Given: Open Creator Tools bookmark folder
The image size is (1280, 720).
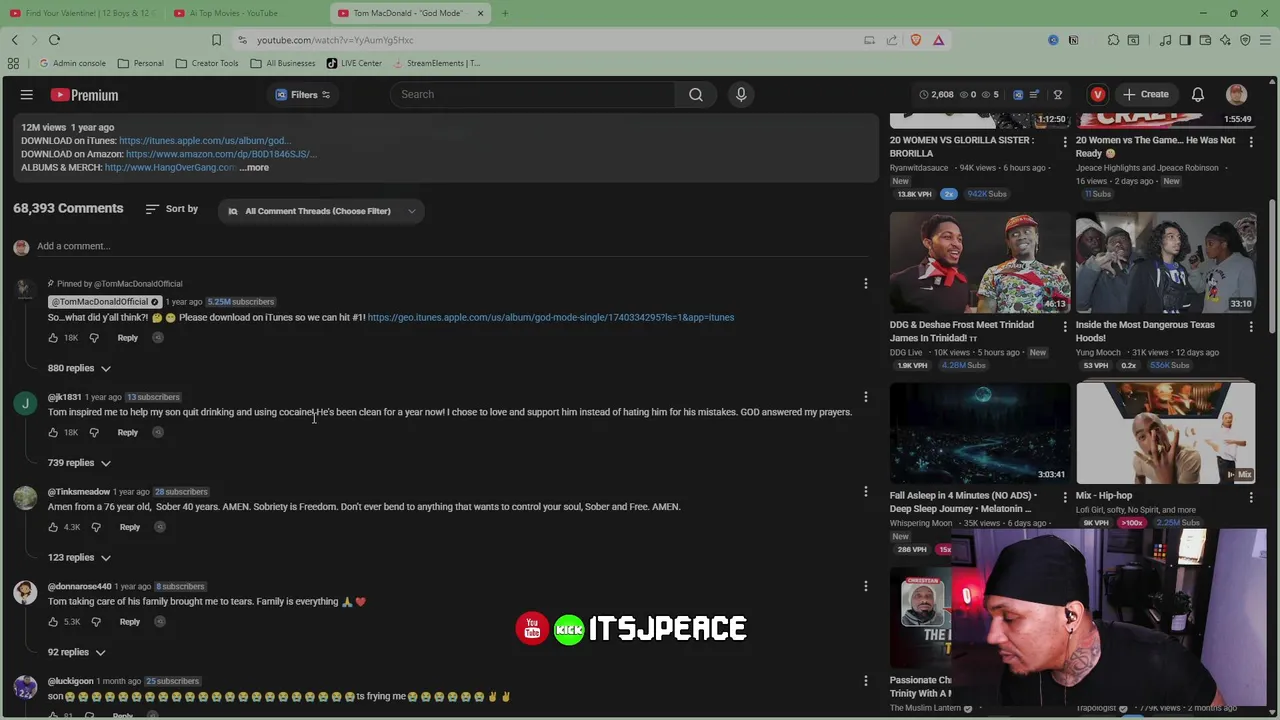Looking at the screenshot, I should (207, 63).
